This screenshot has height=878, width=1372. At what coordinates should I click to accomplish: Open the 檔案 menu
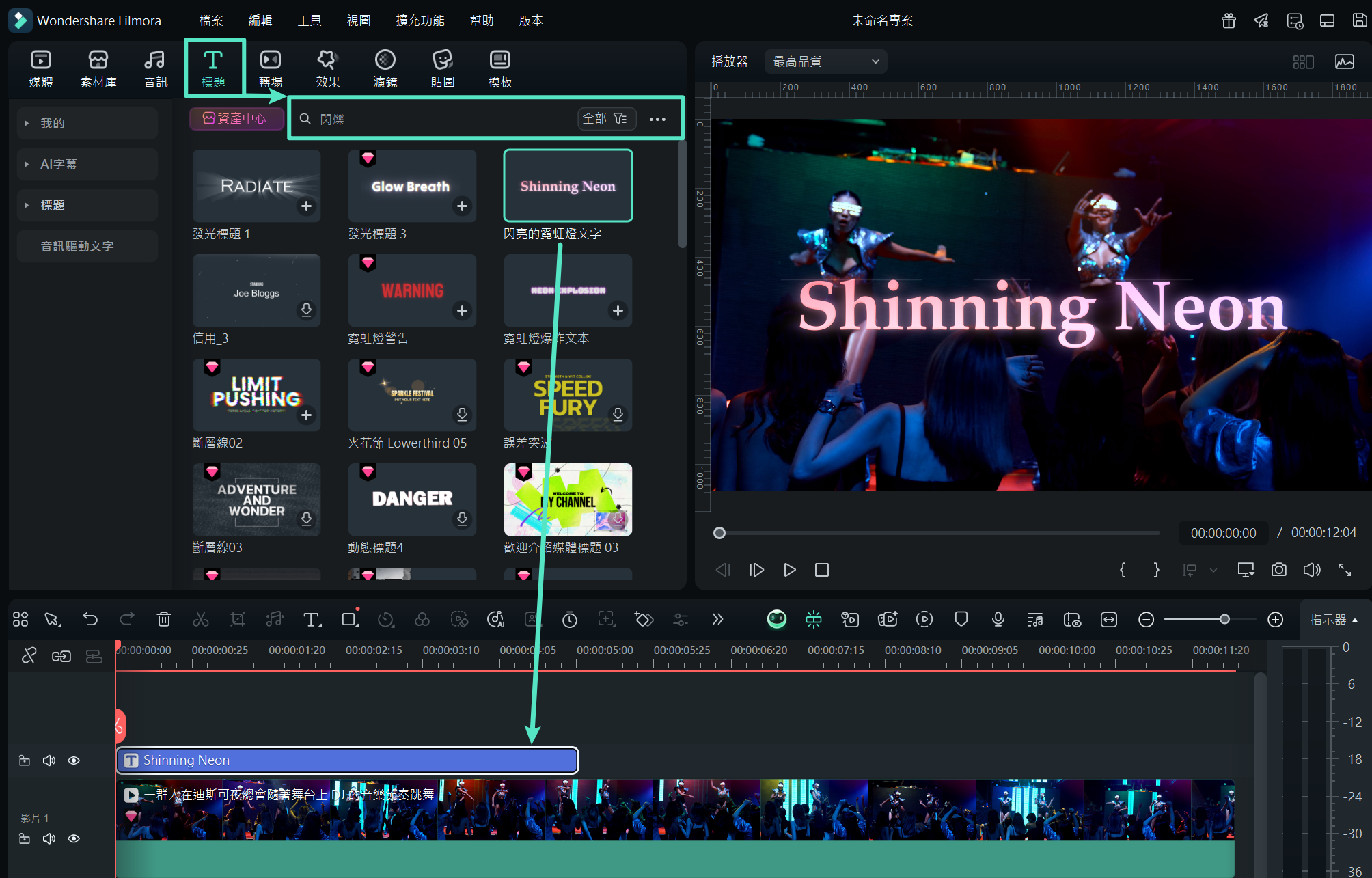[211, 20]
